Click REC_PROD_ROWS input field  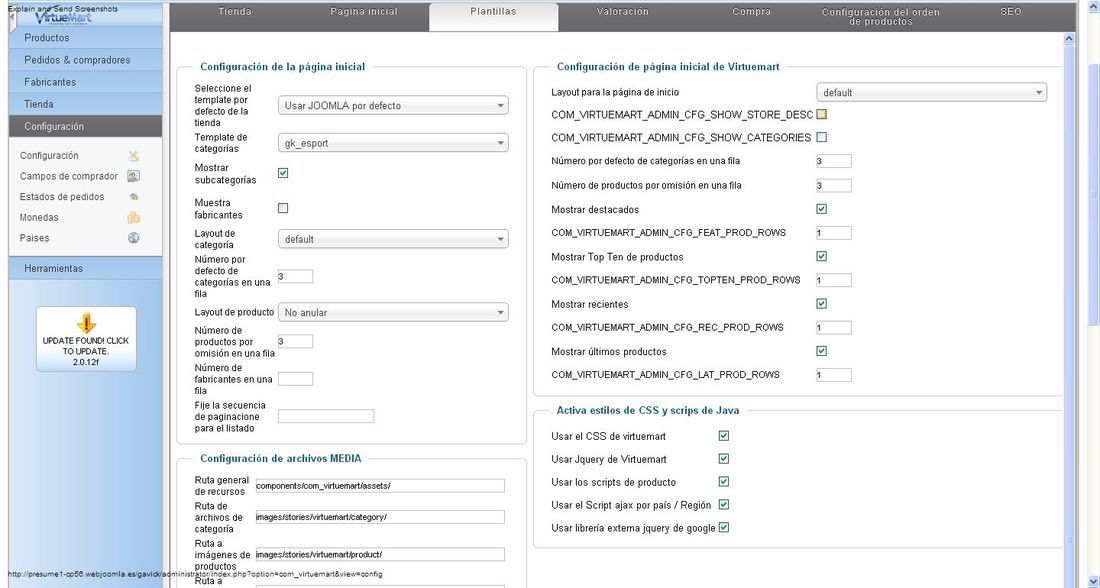(x=833, y=327)
